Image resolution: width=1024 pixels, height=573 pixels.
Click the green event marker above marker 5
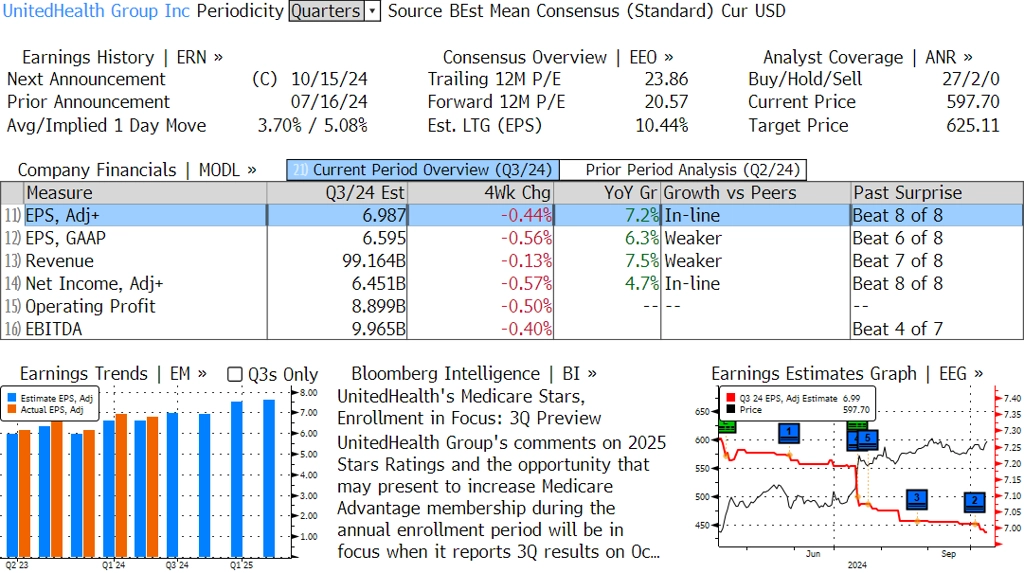pos(857,427)
